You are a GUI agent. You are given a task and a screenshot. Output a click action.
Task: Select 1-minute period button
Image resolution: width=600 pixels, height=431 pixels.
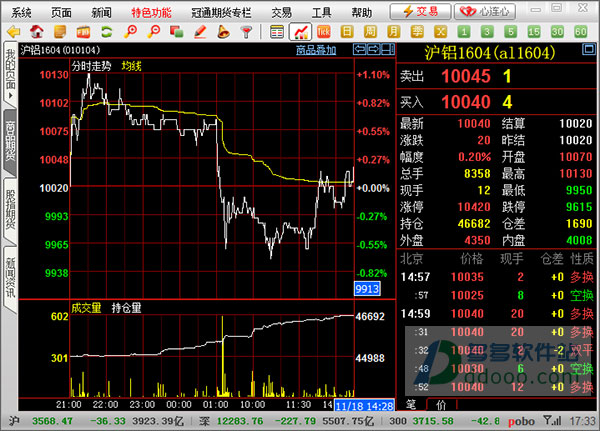tap(464, 31)
